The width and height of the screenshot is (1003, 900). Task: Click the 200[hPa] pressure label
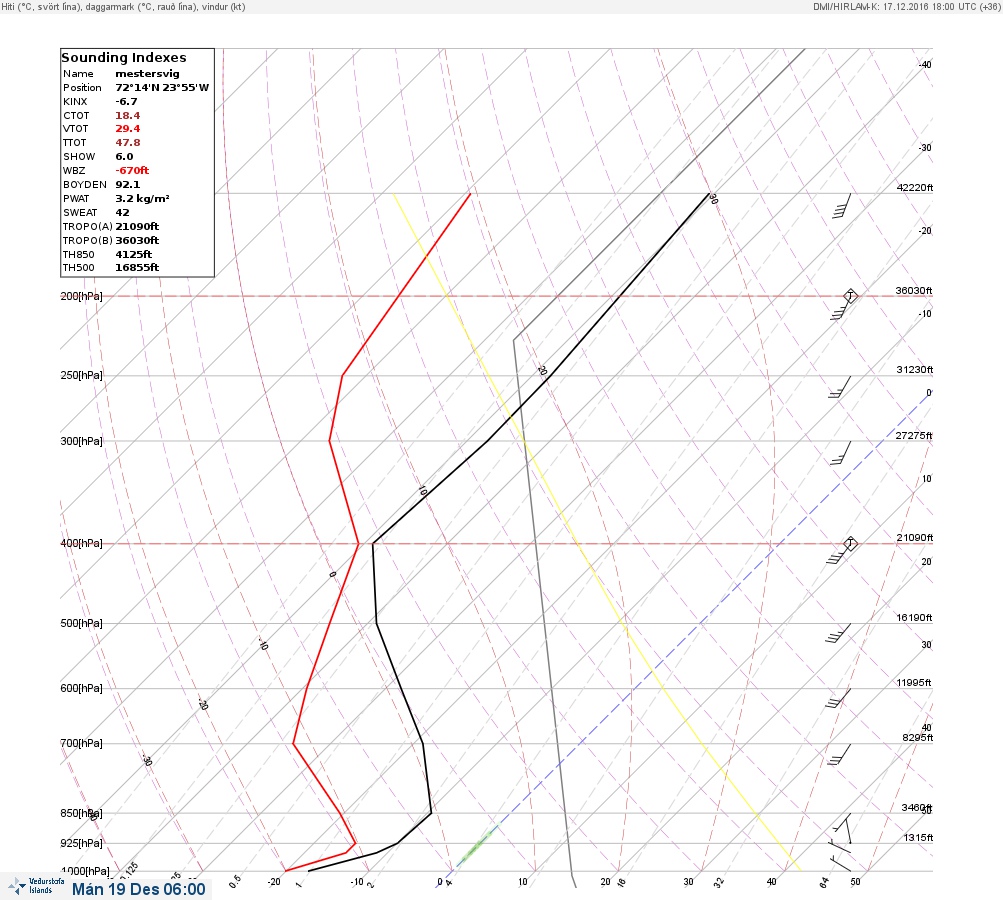(x=81, y=296)
